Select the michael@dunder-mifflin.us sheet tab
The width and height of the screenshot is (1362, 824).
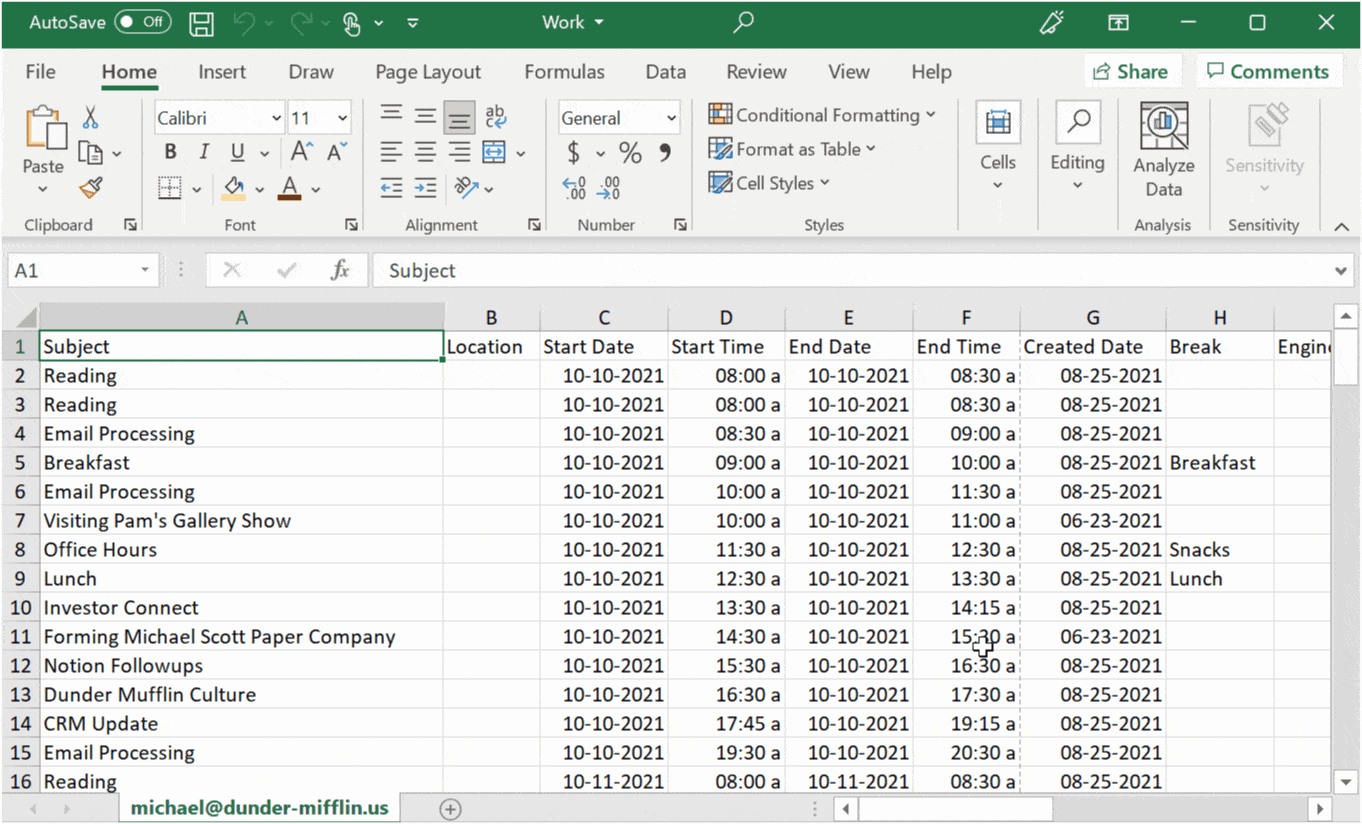(259, 808)
